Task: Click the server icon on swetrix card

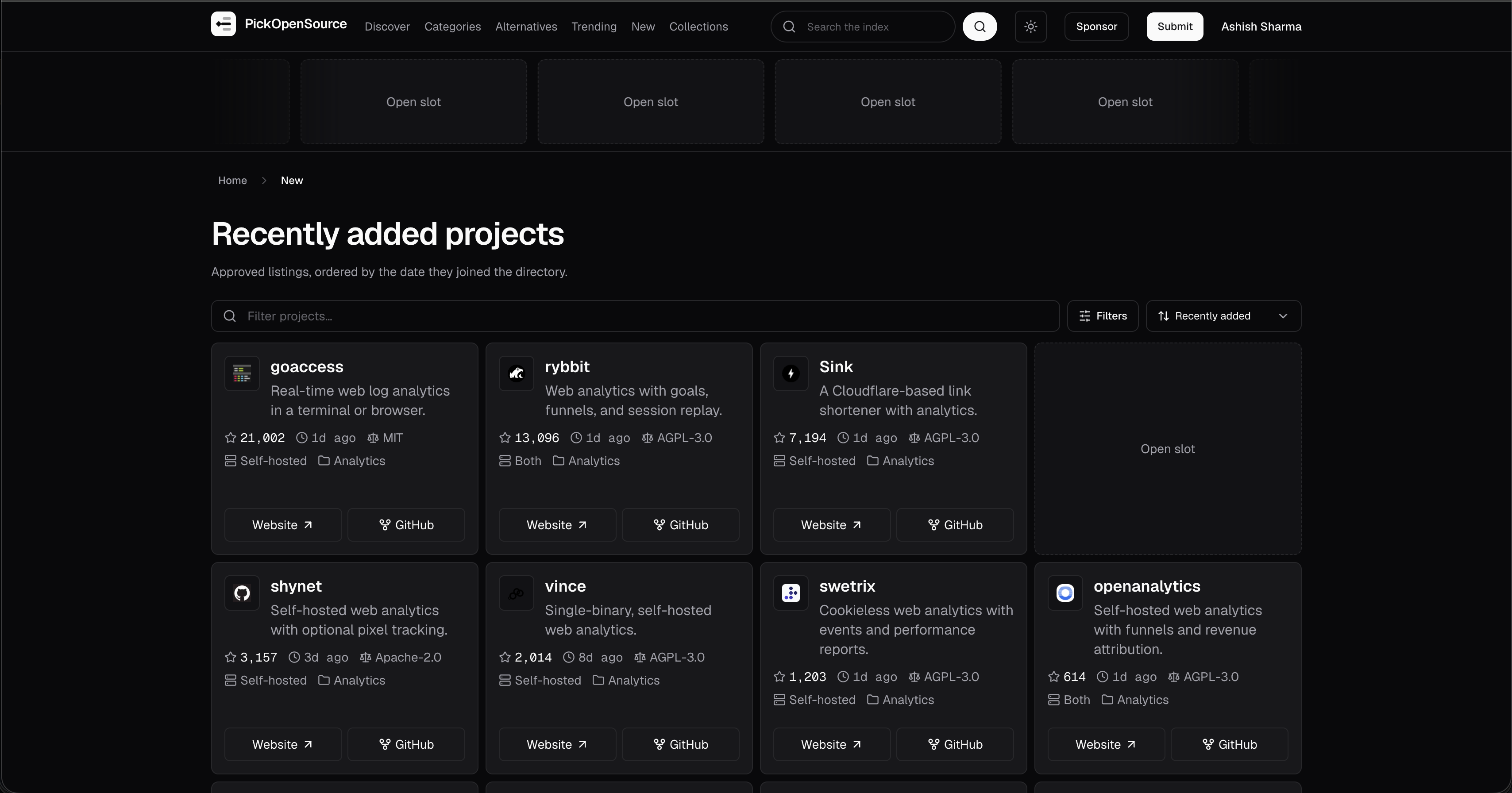Action: coord(779,700)
